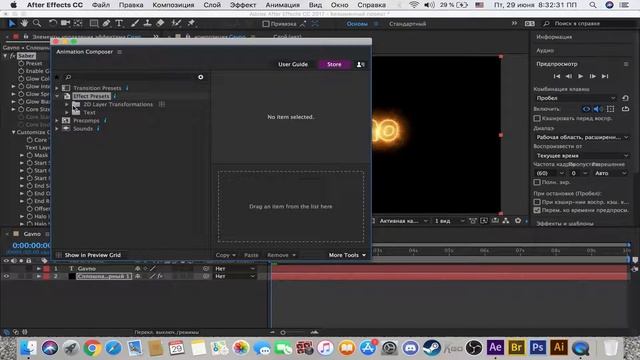The image size is (640, 360).
Task: Open Animation Composer account icon
Action: pyautogui.click(x=360, y=64)
